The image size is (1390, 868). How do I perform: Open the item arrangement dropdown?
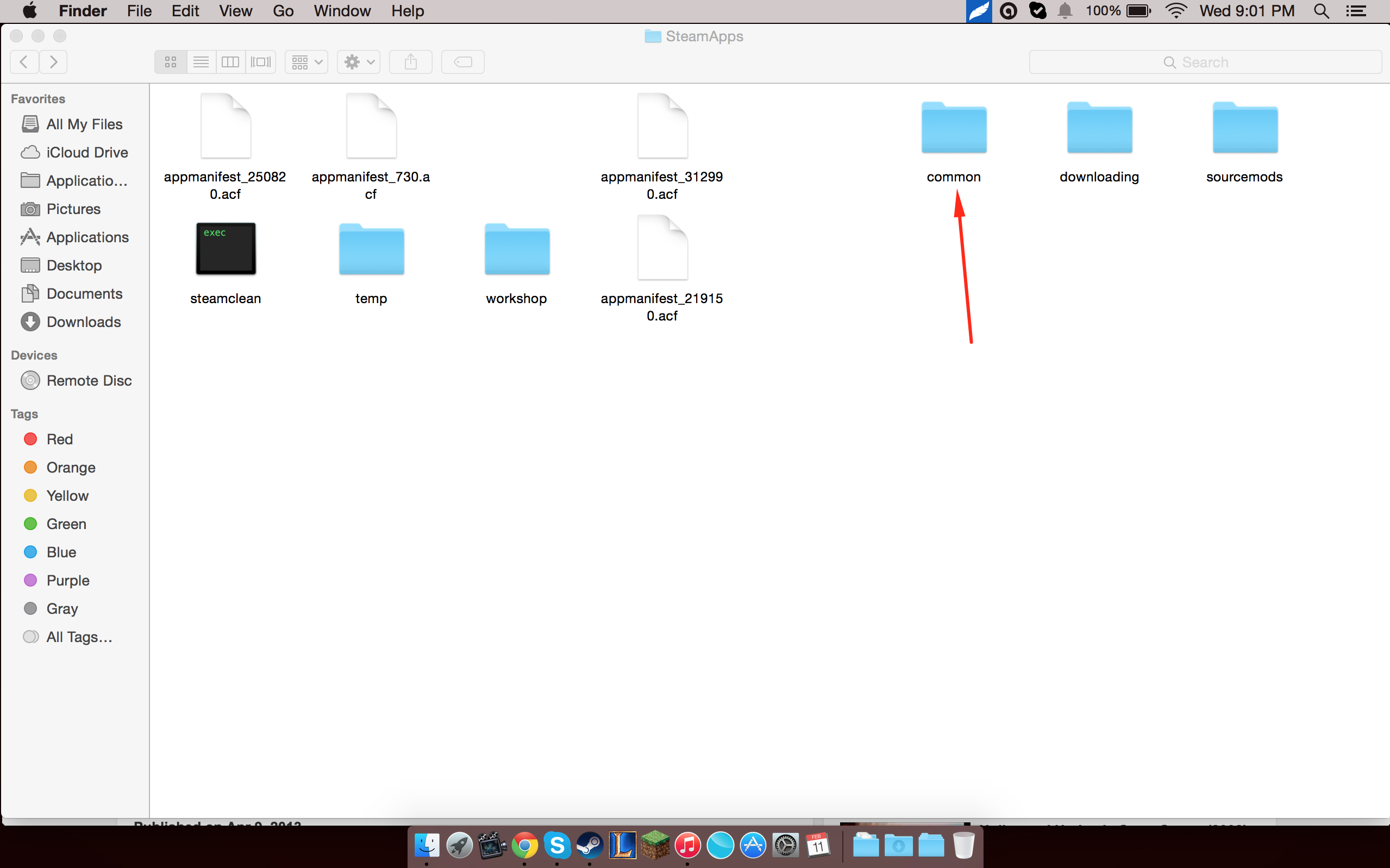[x=306, y=62]
